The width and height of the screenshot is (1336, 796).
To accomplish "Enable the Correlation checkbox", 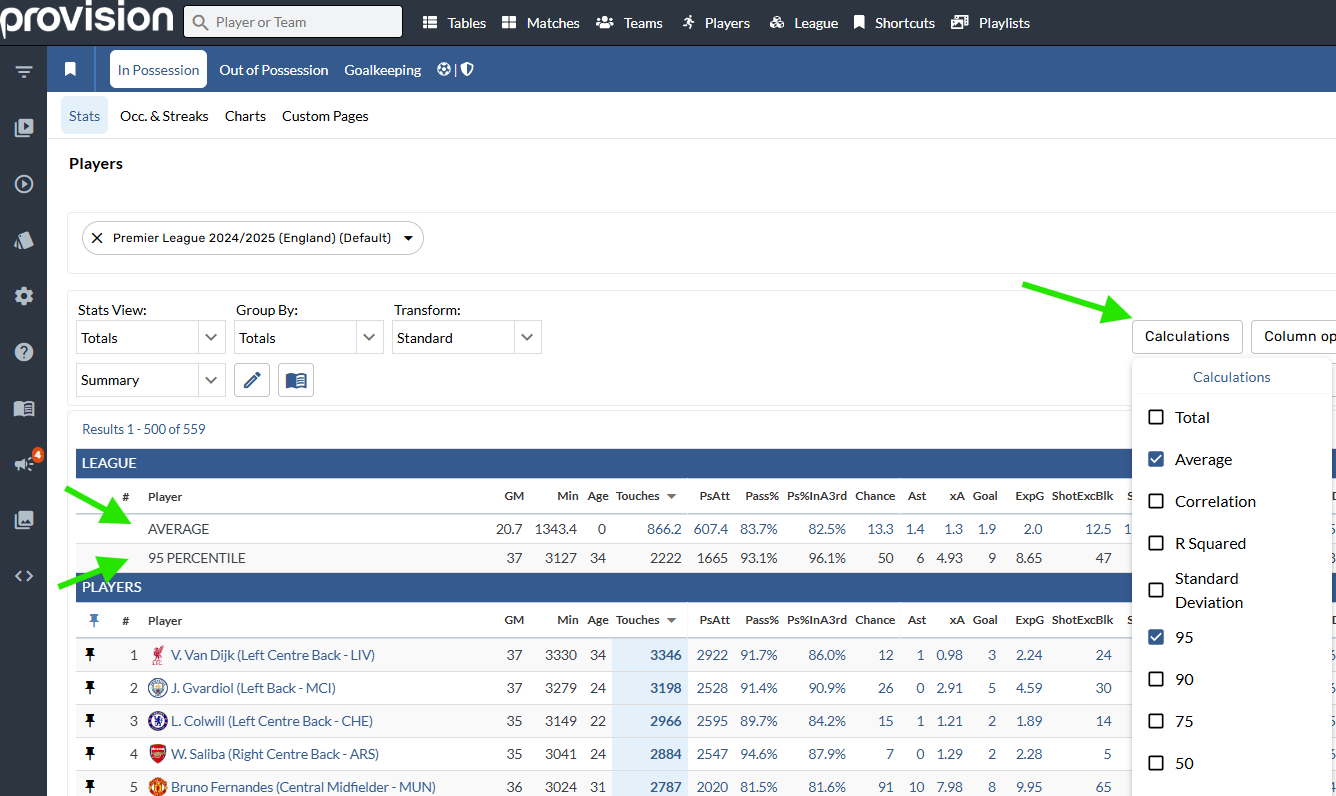I will (1156, 501).
